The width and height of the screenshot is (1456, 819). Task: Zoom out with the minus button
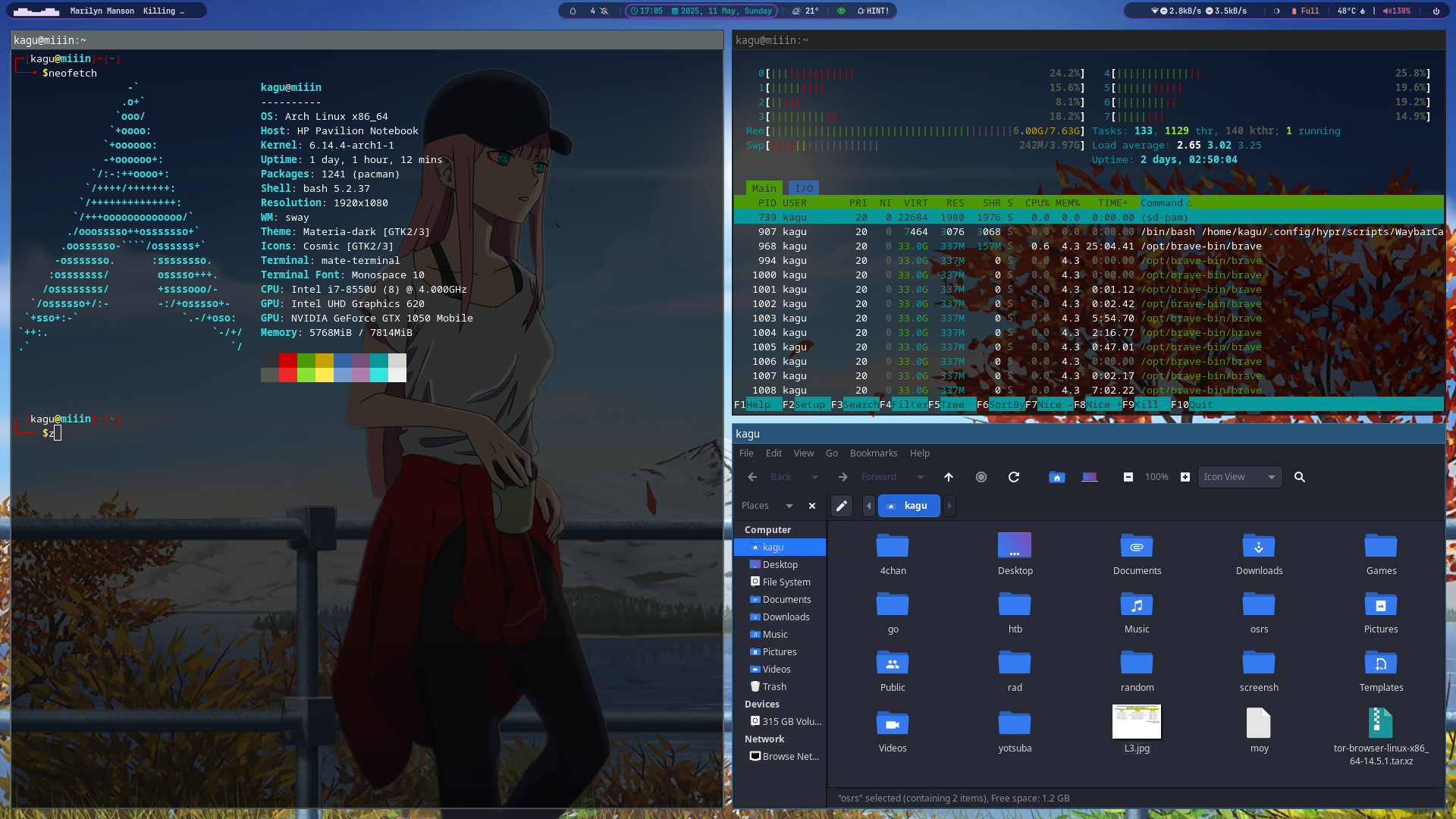[1128, 477]
